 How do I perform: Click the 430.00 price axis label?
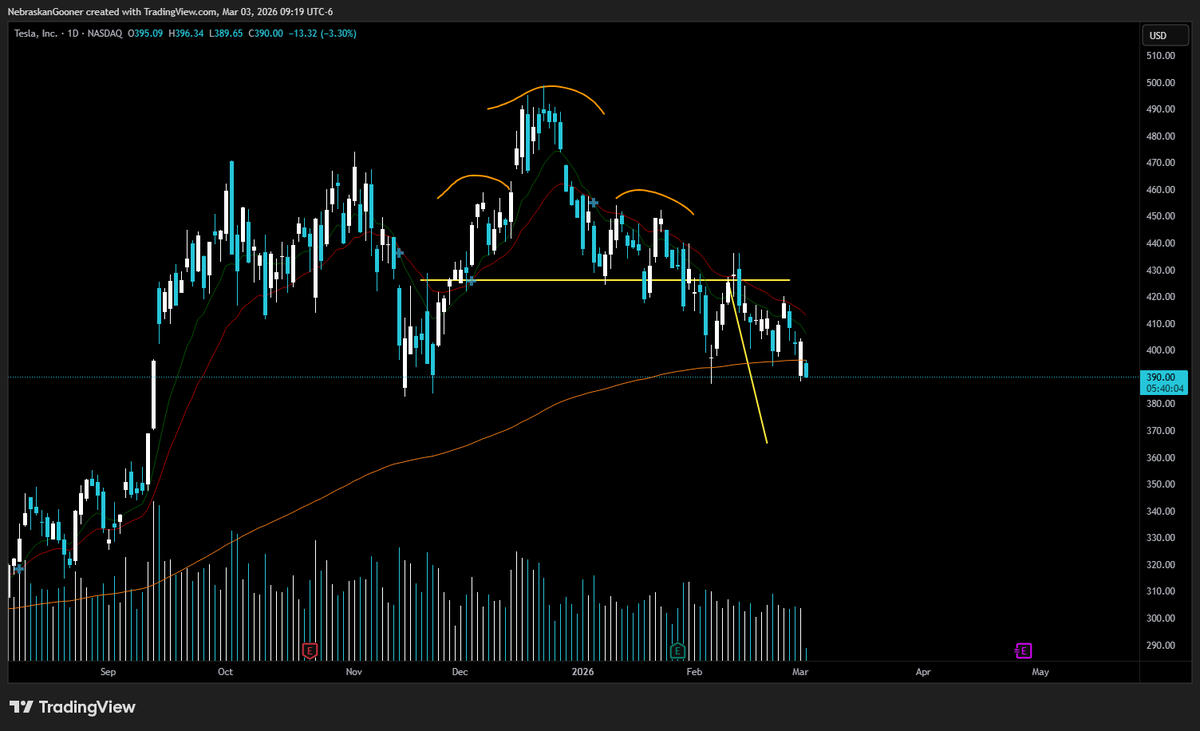(1160, 270)
